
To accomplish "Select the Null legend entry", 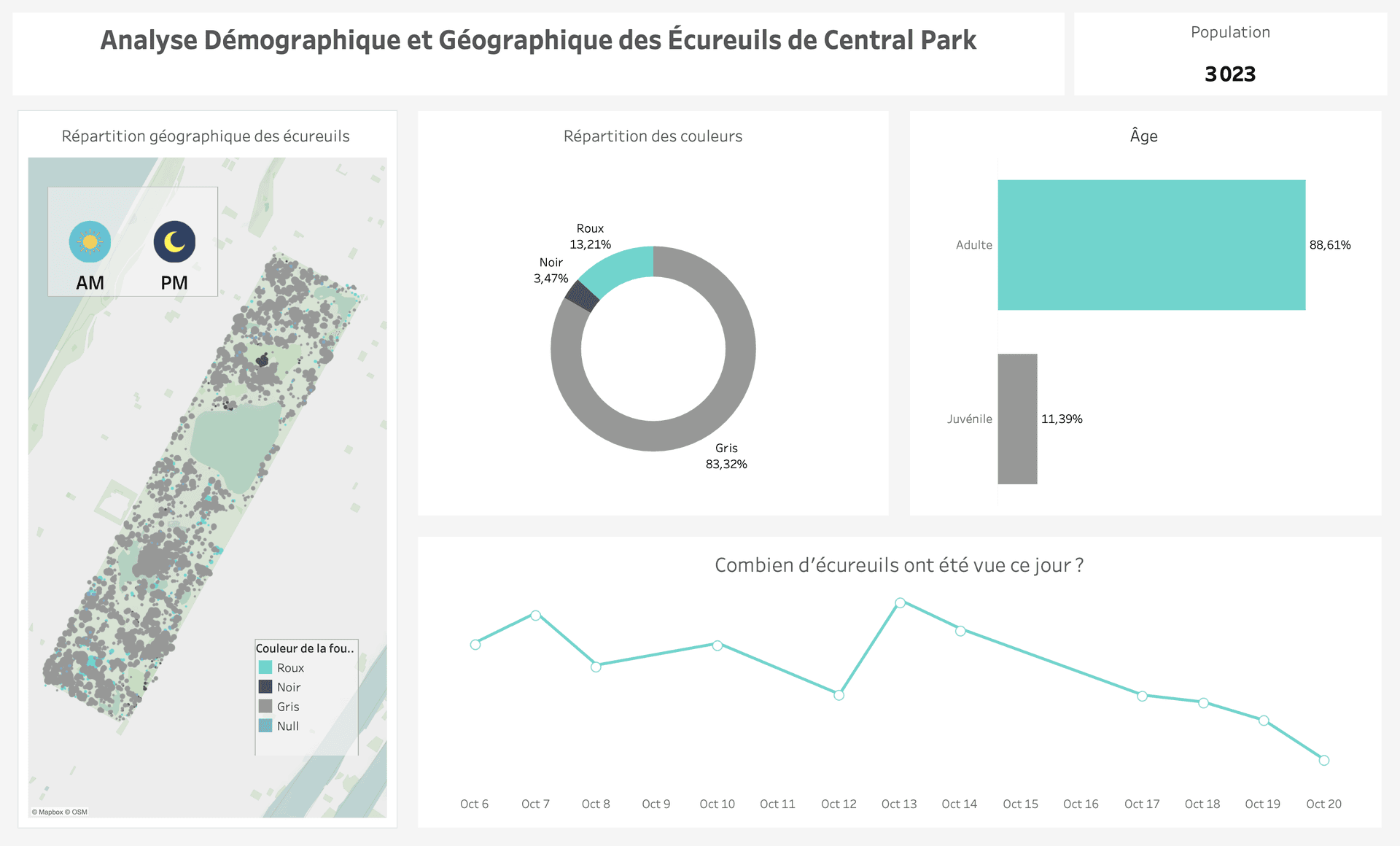I will pos(287,726).
